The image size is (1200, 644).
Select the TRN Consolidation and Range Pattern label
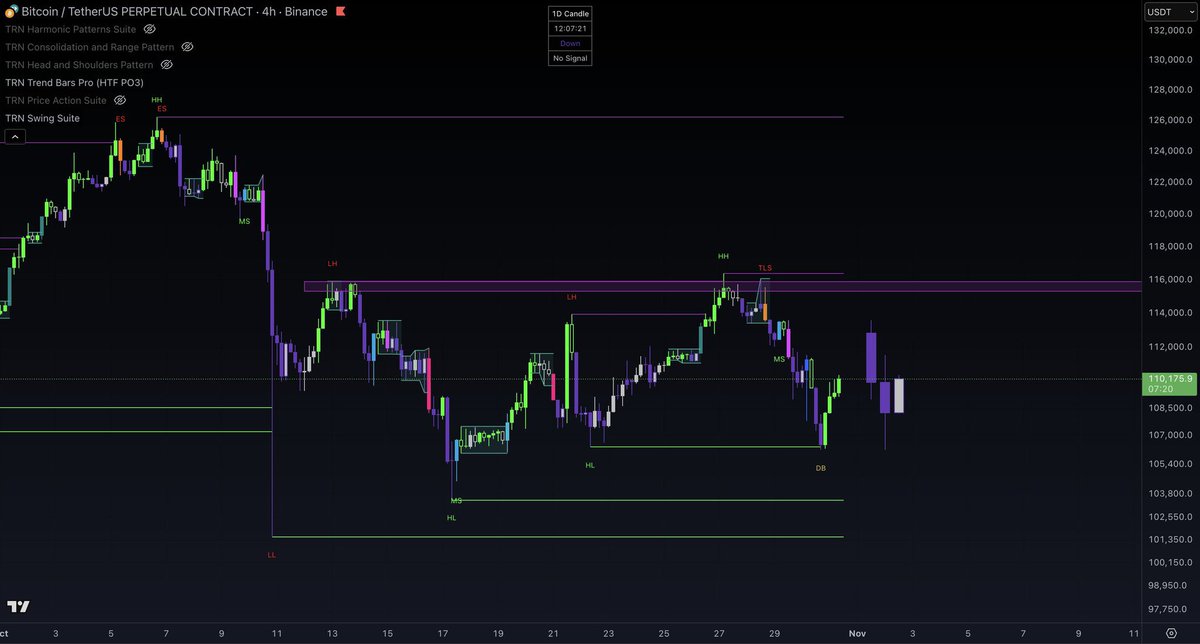90,47
